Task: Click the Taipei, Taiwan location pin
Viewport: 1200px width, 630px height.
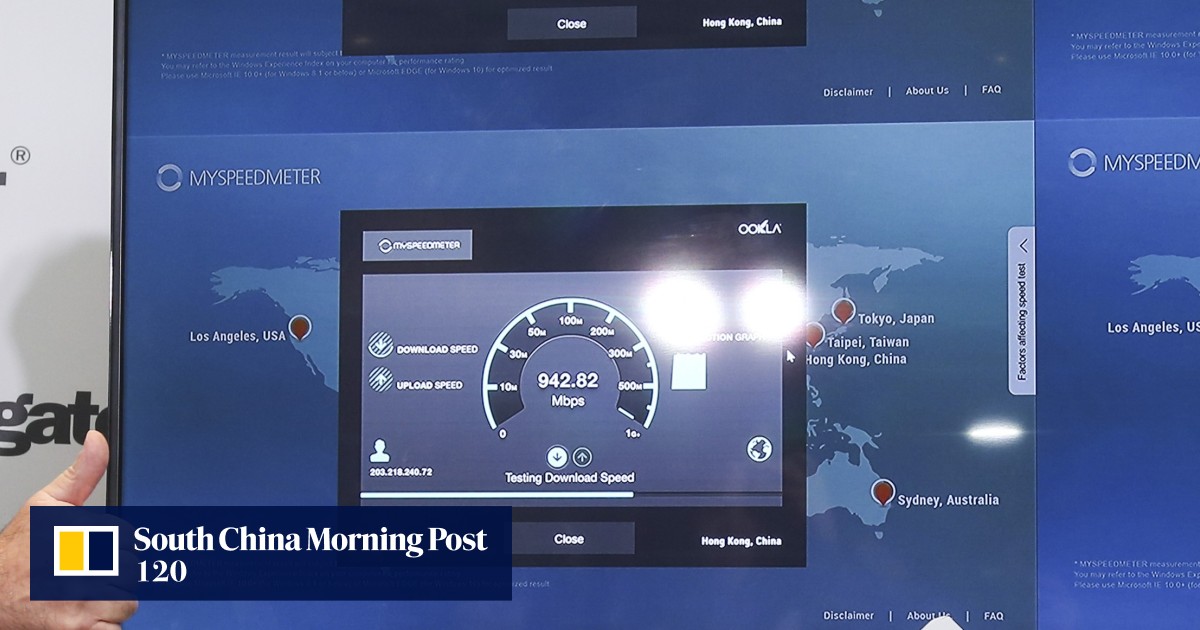Action: click(x=814, y=334)
